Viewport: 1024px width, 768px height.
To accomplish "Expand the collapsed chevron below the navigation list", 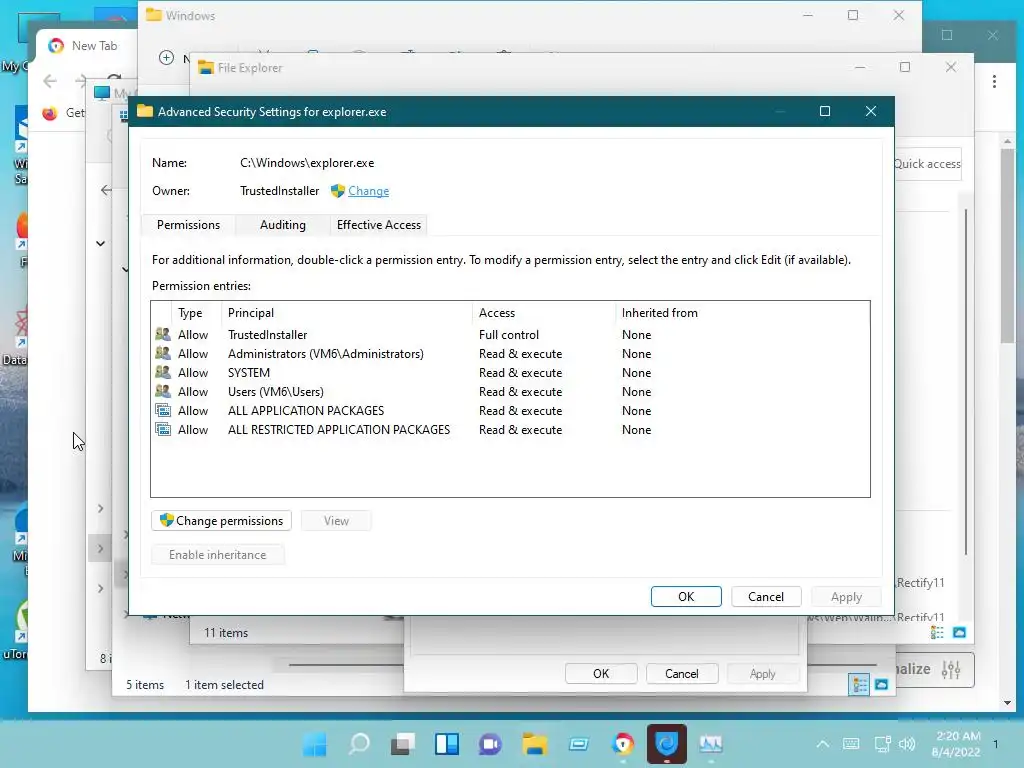I will (101, 508).
